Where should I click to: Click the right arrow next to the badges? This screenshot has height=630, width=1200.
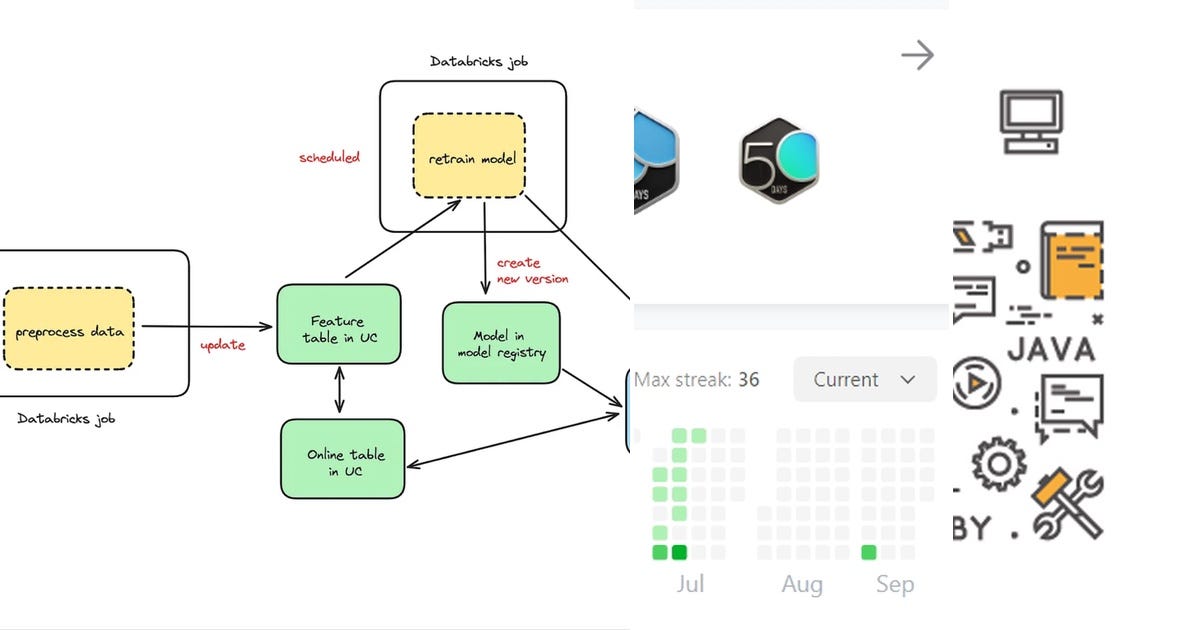(917, 55)
